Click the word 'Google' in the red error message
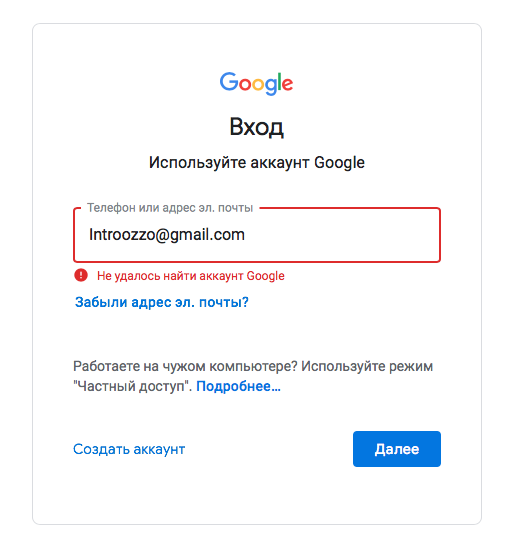 (x=266, y=276)
